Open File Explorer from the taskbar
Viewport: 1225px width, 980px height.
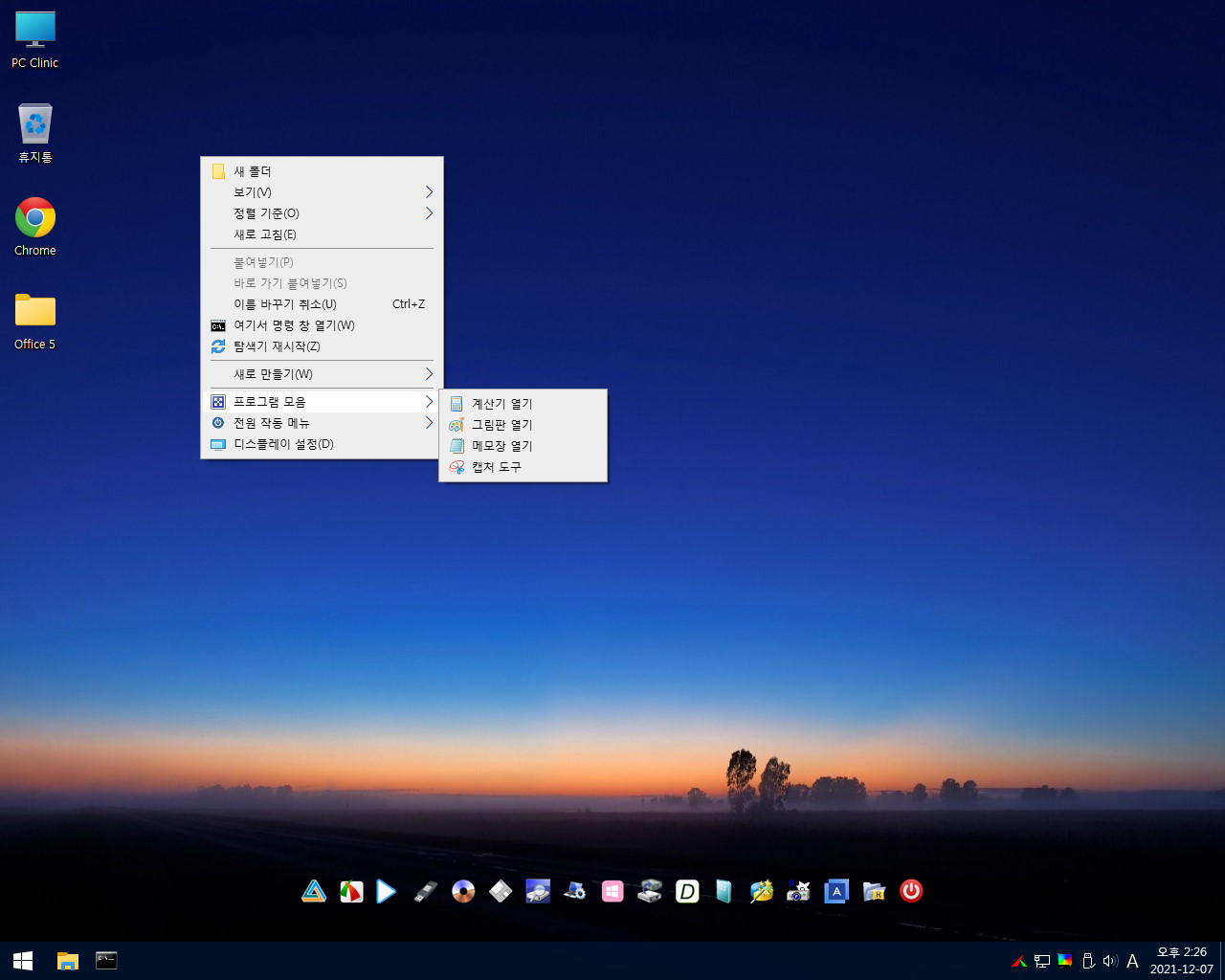click(67, 961)
